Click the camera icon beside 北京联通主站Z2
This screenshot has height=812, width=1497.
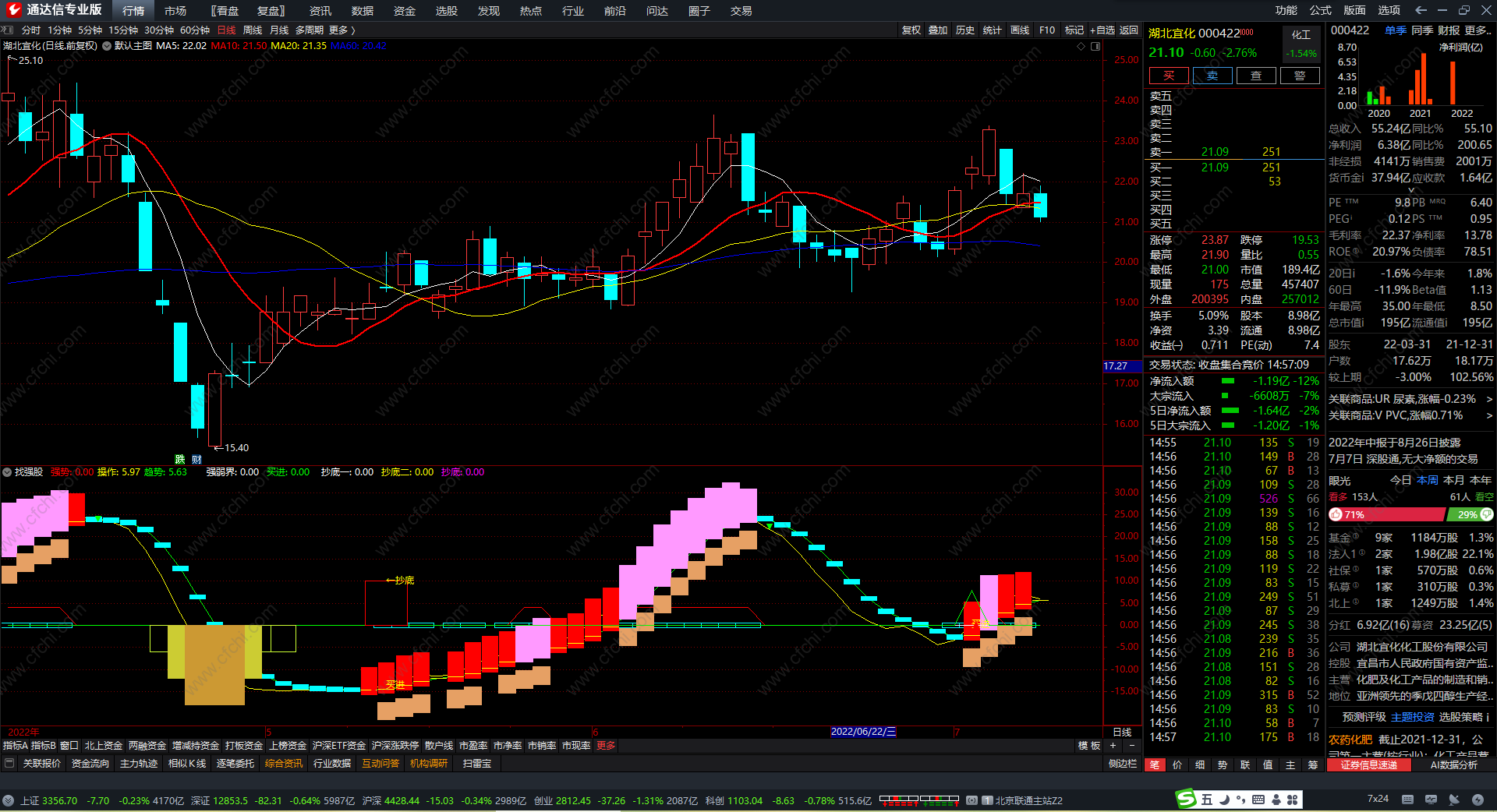pyautogui.click(x=971, y=800)
